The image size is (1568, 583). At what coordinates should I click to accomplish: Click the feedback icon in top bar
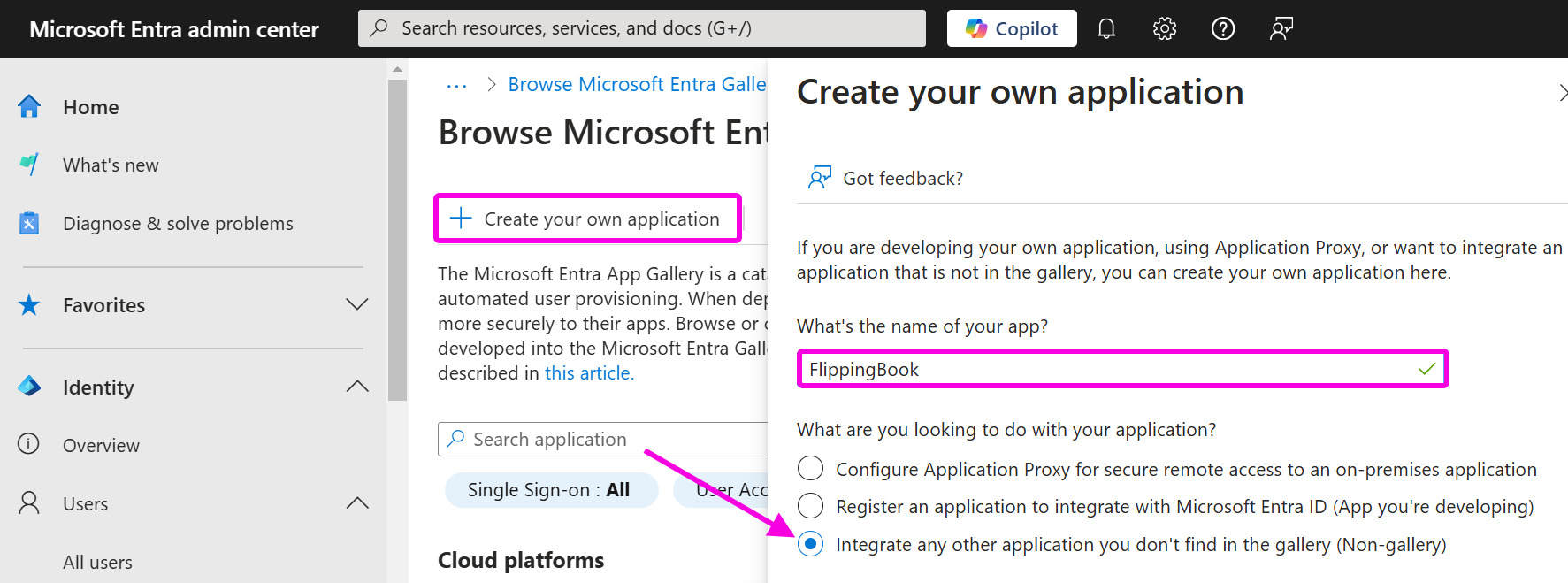pyautogui.click(x=1281, y=29)
